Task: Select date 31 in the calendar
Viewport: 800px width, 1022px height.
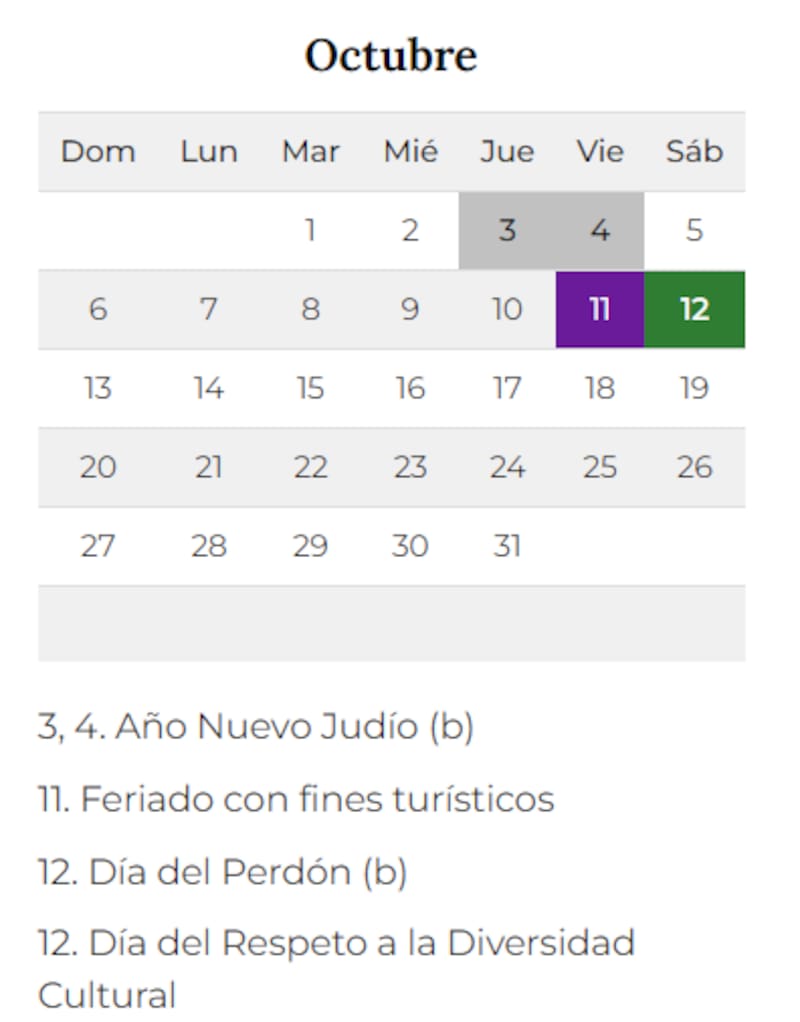Action: pyautogui.click(x=507, y=546)
